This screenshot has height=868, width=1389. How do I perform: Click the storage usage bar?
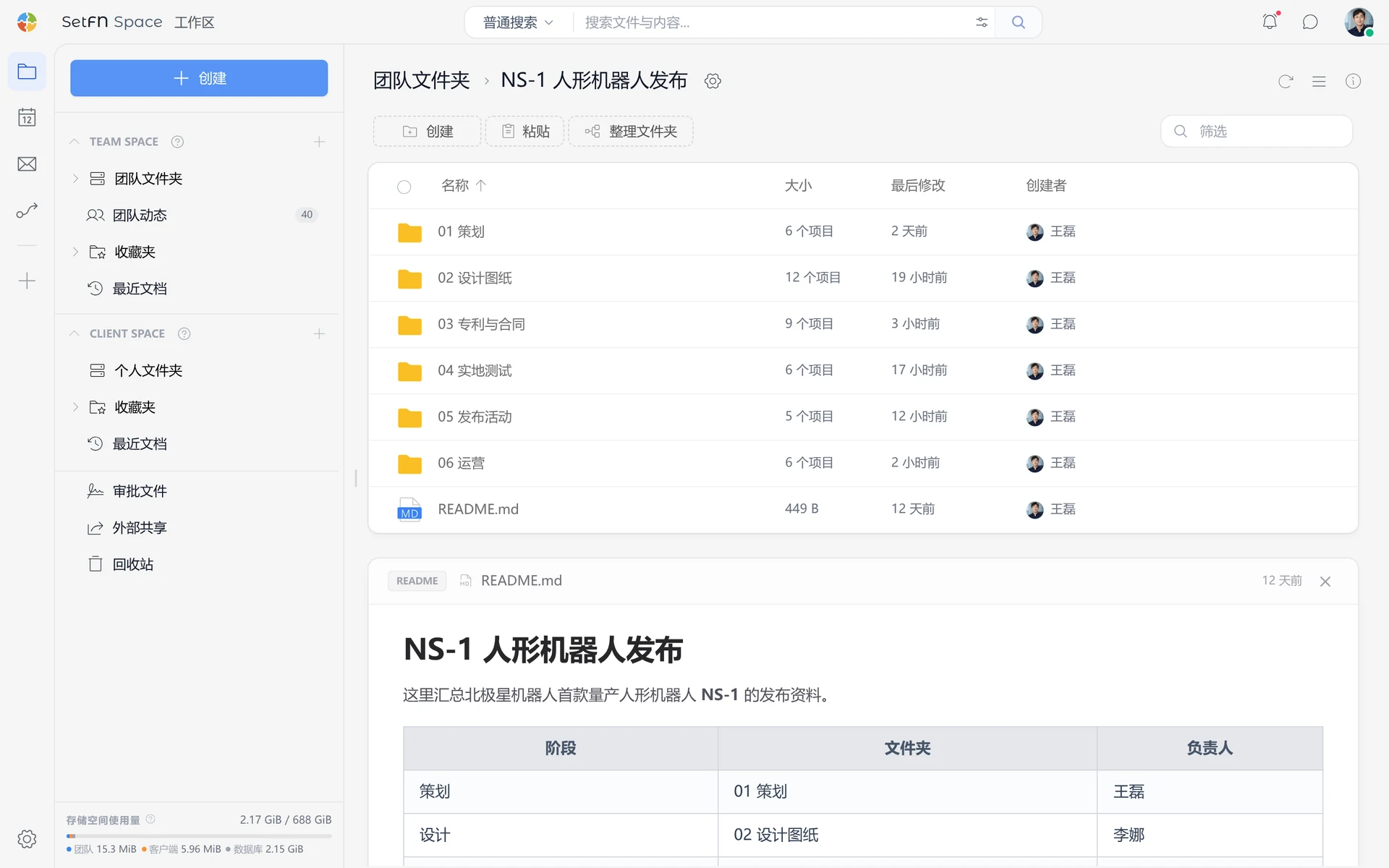click(x=199, y=836)
